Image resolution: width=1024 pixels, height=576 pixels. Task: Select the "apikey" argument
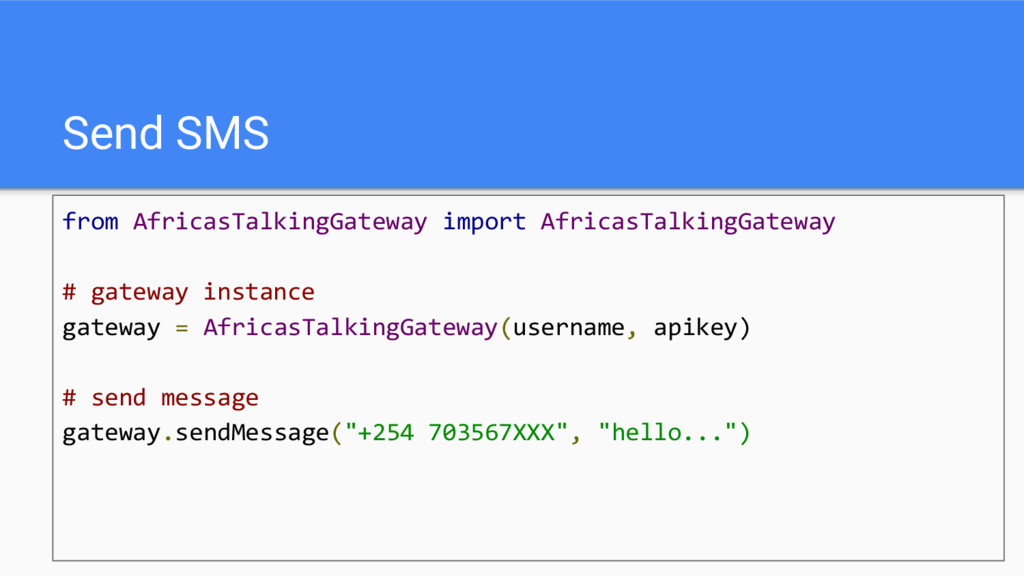(x=695, y=328)
